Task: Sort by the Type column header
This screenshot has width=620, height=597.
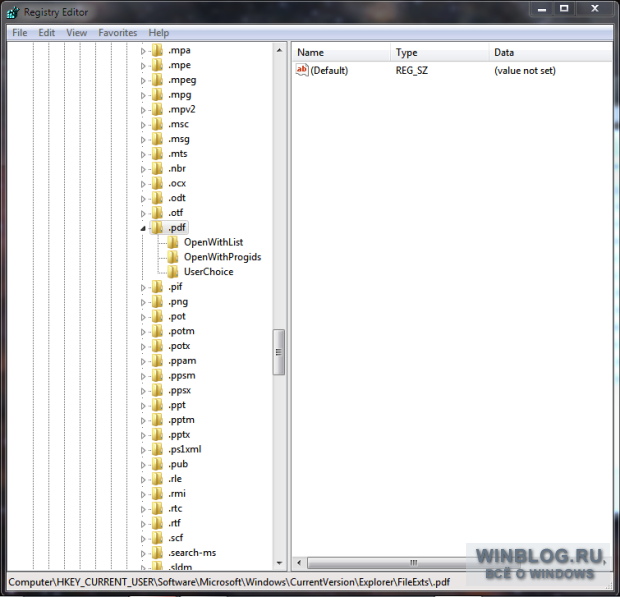Action: click(x=440, y=53)
